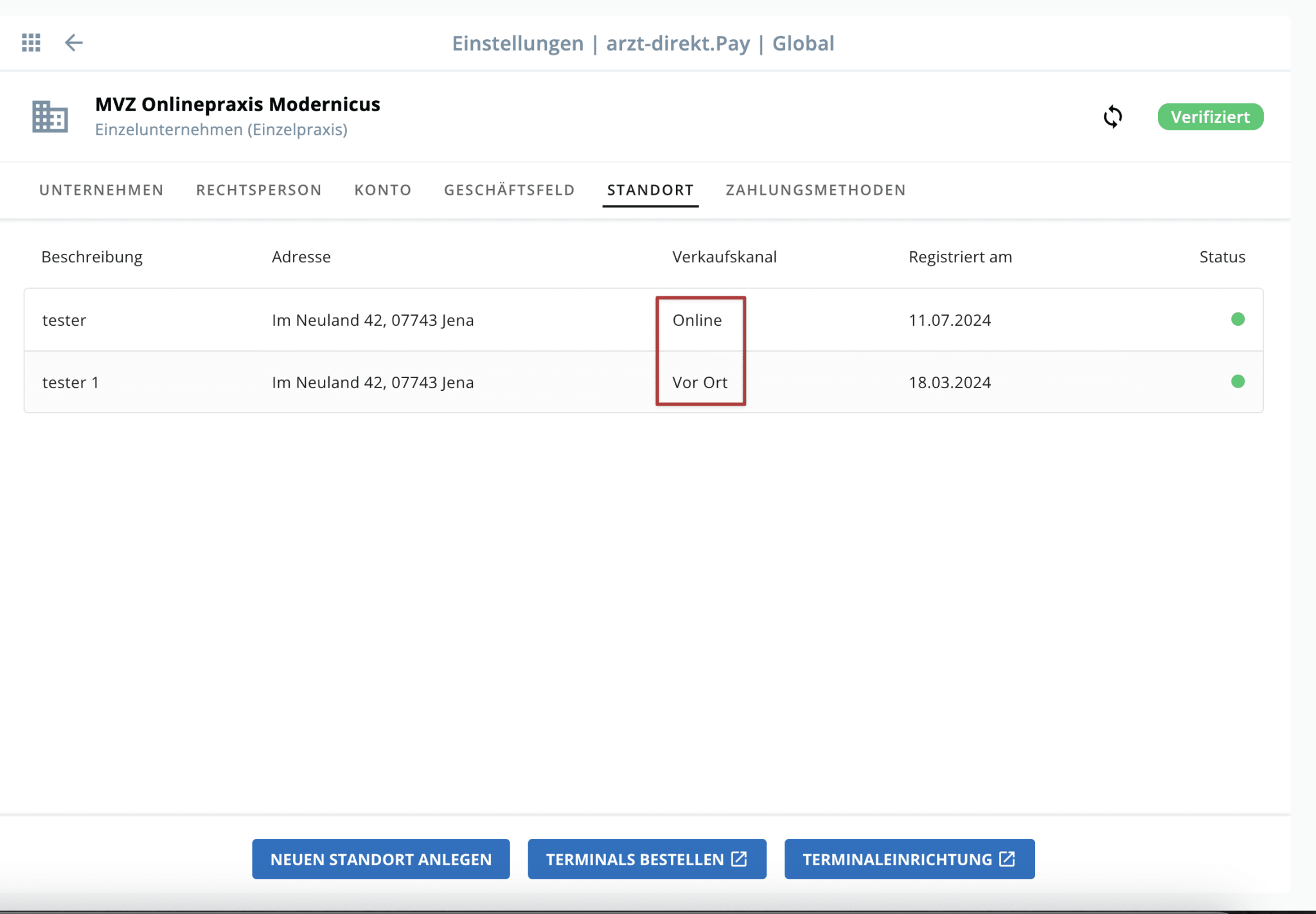1316x914 pixels.
Task: Go to the Geschäftsfeld tab
Action: (509, 190)
